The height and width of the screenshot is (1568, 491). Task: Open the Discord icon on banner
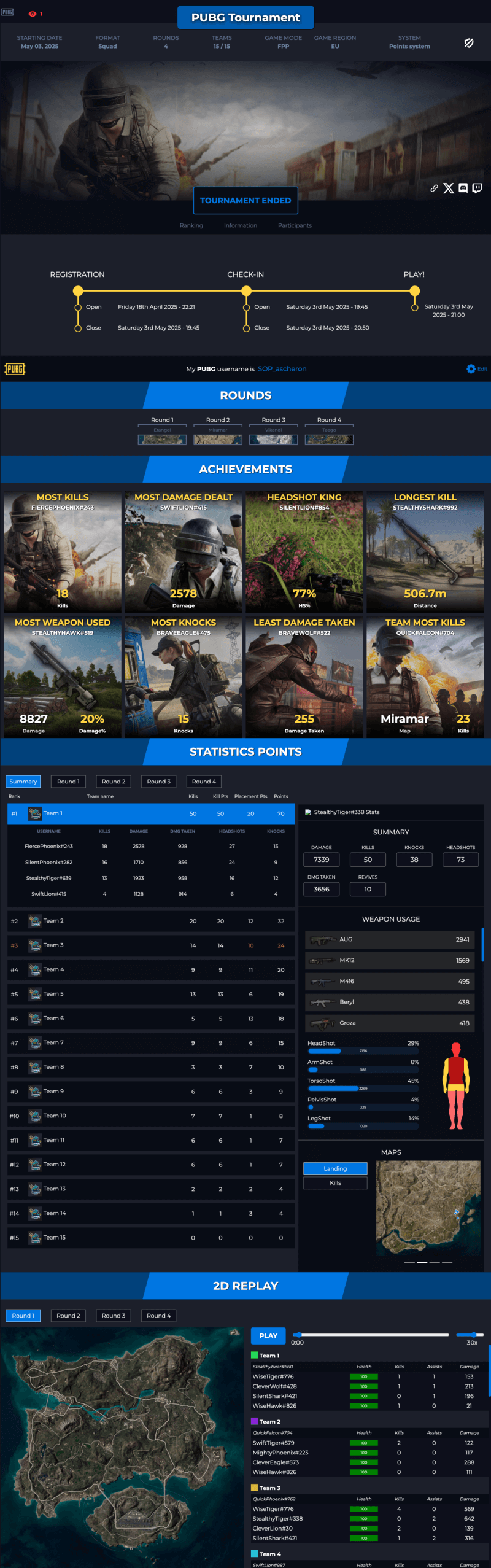coord(463,188)
